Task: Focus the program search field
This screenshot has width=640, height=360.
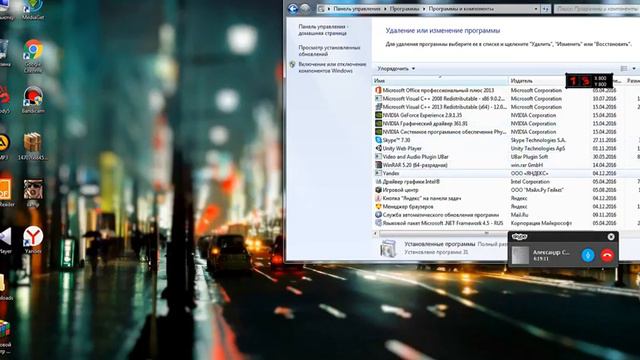Action: tap(597, 9)
